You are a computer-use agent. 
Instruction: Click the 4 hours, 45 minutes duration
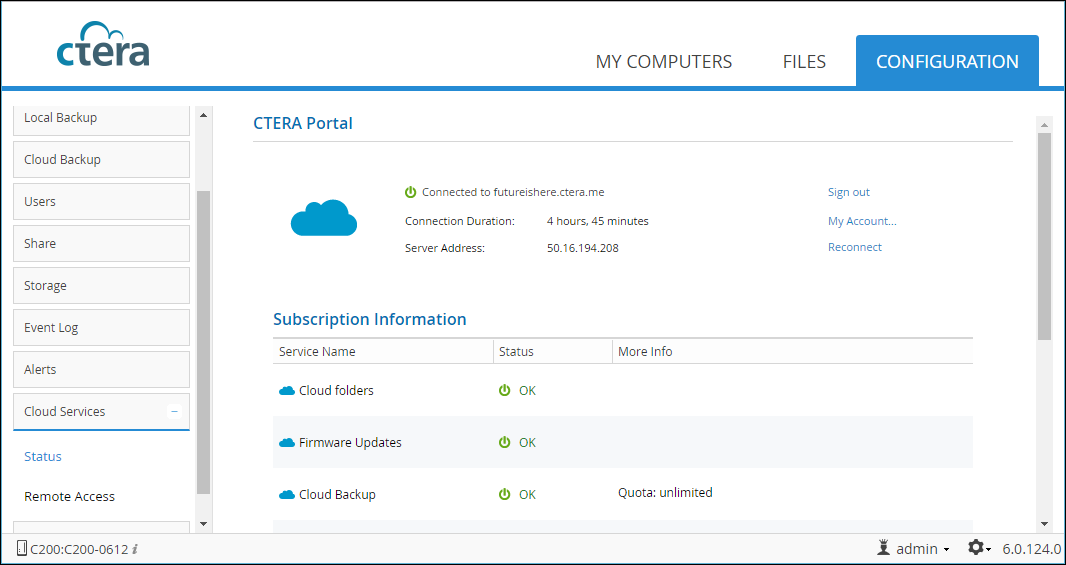pyautogui.click(x=598, y=221)
